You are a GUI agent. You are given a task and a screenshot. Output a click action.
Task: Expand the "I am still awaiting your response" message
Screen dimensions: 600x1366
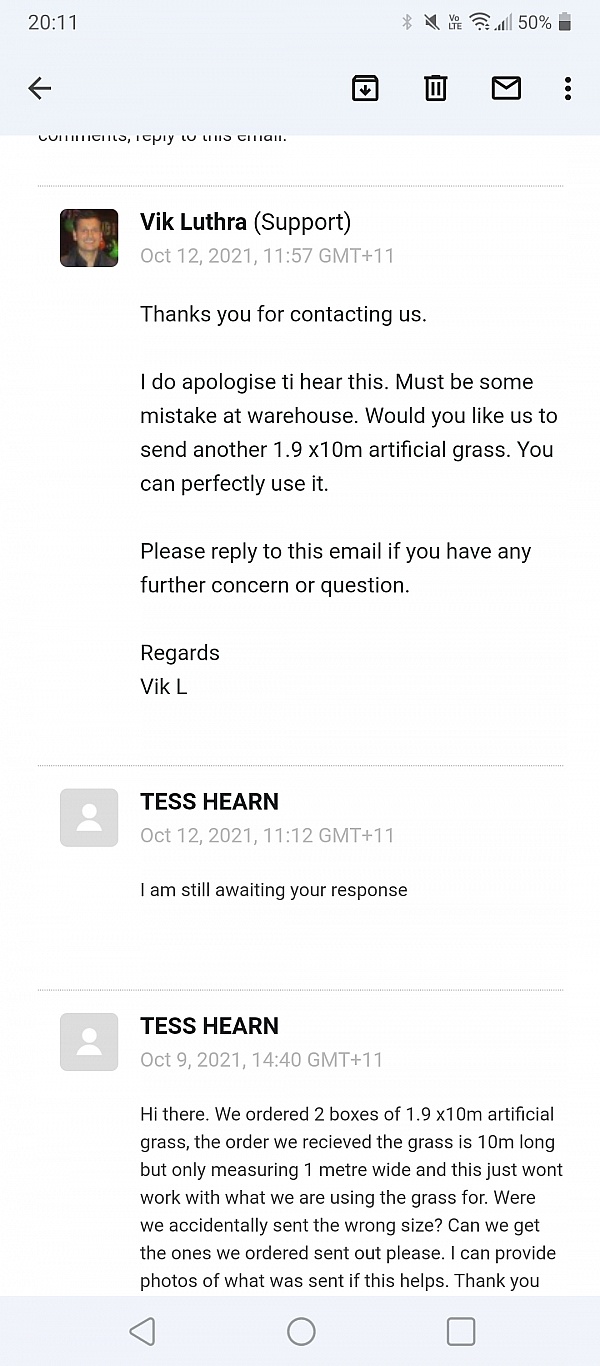pyautogui.click(x=273, y=890)
